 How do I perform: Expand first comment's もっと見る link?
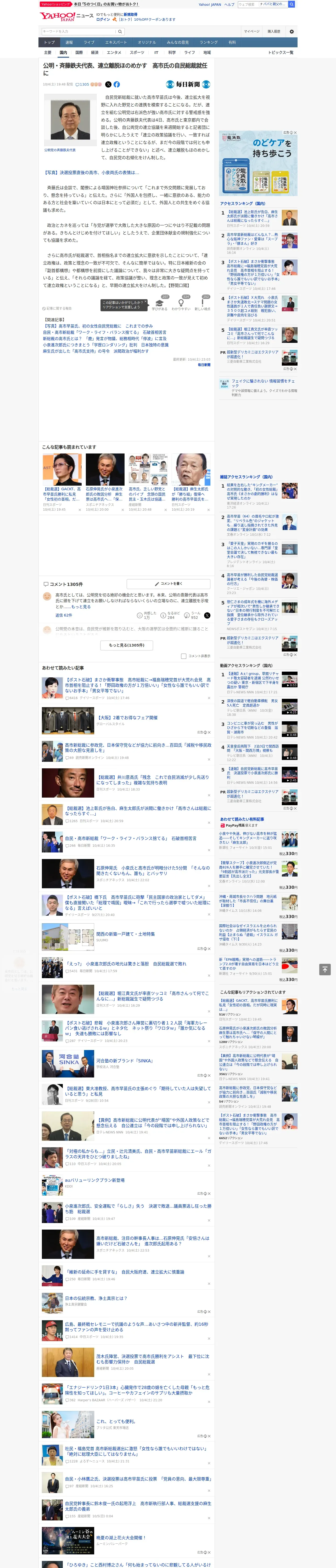(81, 607)
